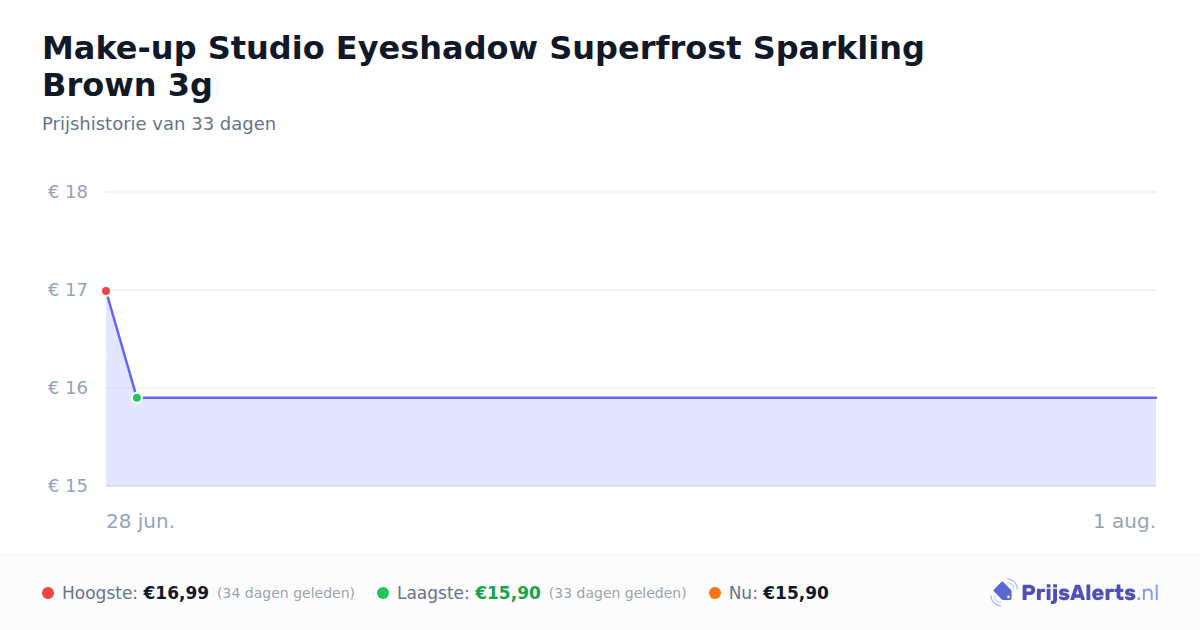Click the € 17 axis label

pyautogui.click(x=68, y=290)
